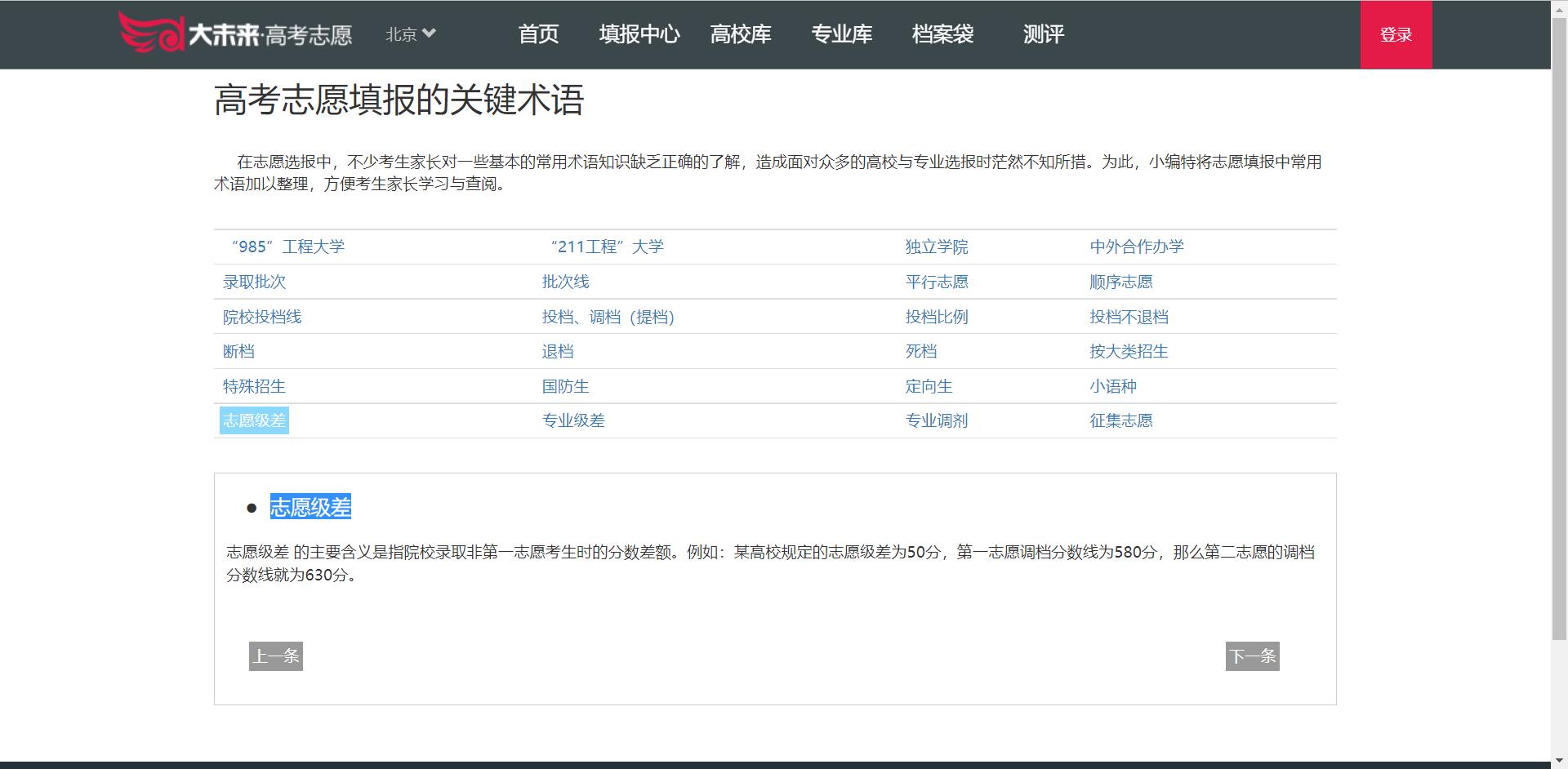Screen dimensions: 1568x769
Task: View the 平行志愿 definition
Action: tap(938, 282)
